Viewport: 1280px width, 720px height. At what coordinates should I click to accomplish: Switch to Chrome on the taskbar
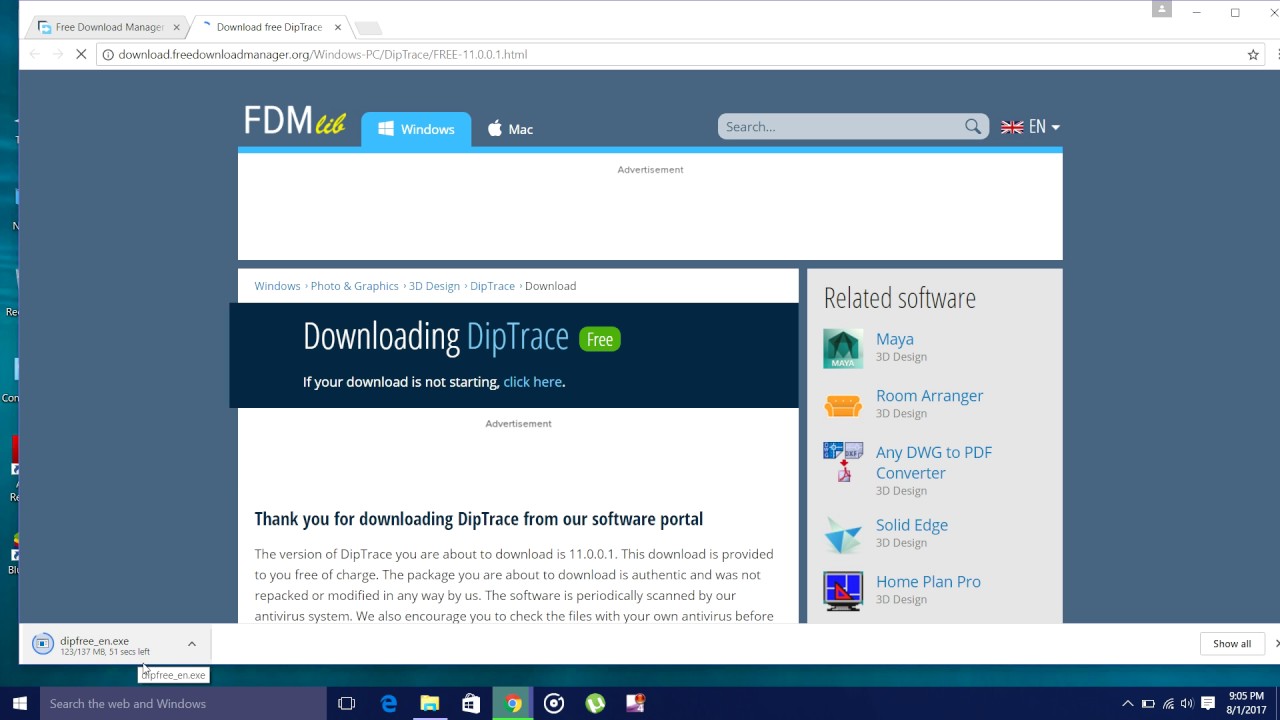click(513, 704)
